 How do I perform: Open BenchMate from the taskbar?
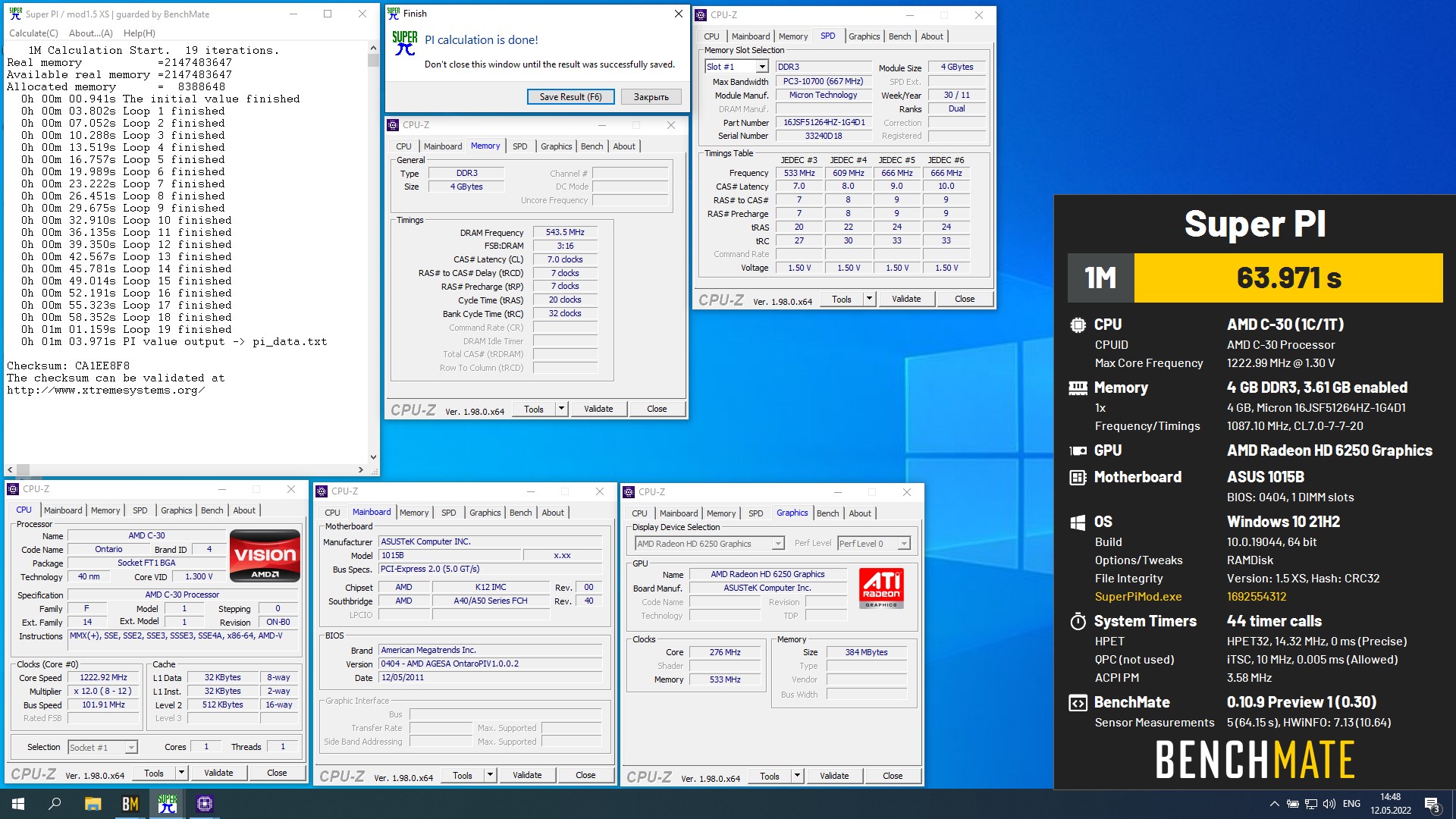click(130, 804)
